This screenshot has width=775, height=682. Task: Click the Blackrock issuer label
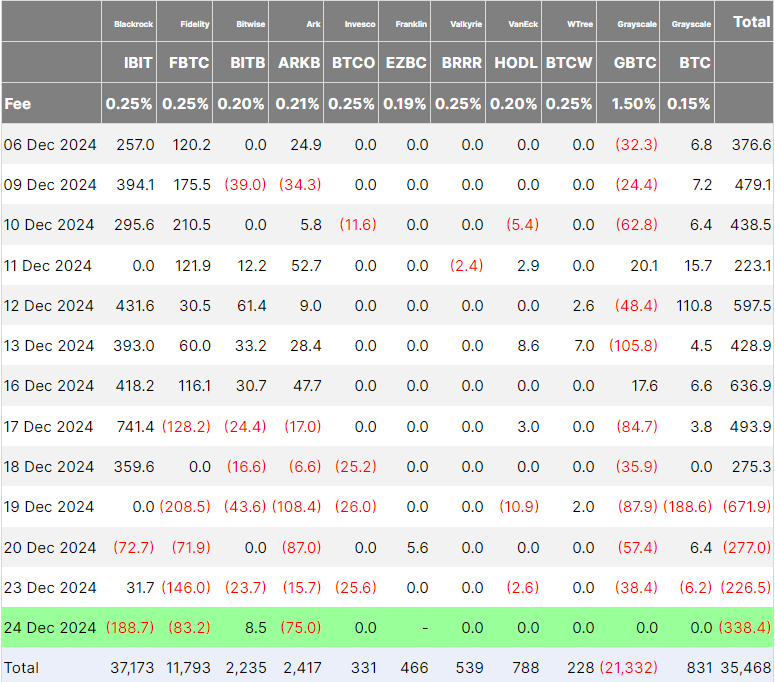[133, 24]
